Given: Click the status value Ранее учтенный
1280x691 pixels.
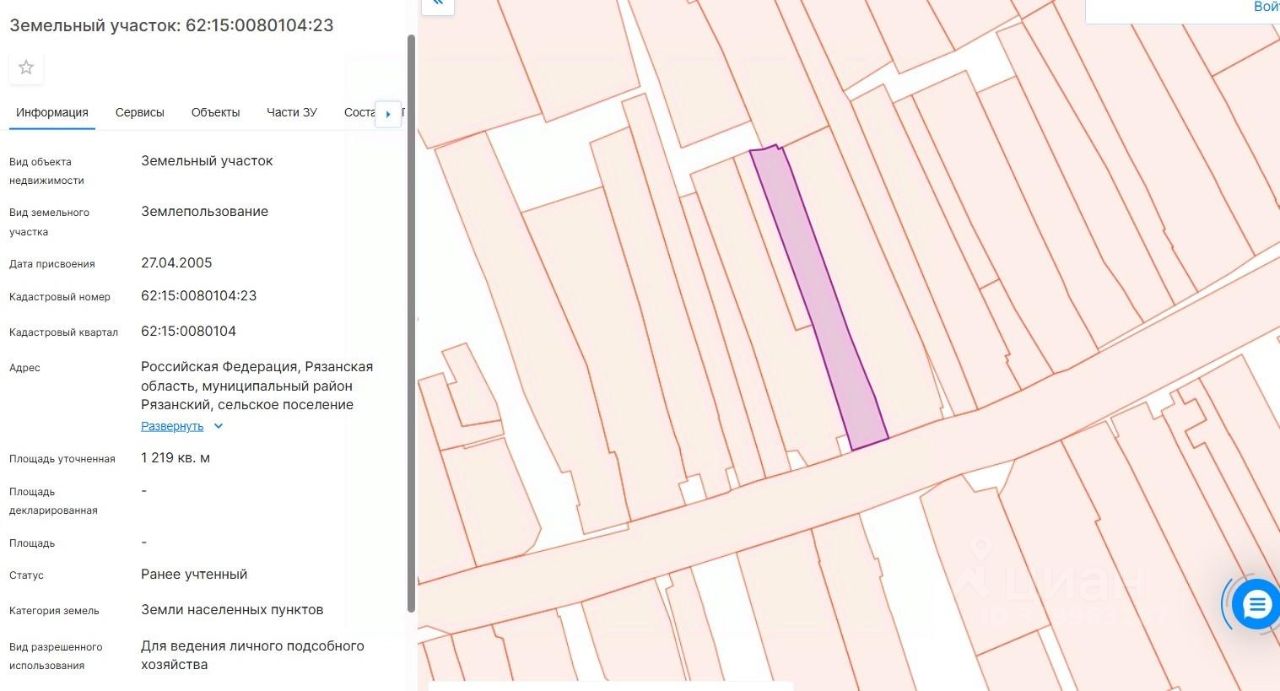Looking at the screenshot, I should pyautogui.click(x=194, y=575).
